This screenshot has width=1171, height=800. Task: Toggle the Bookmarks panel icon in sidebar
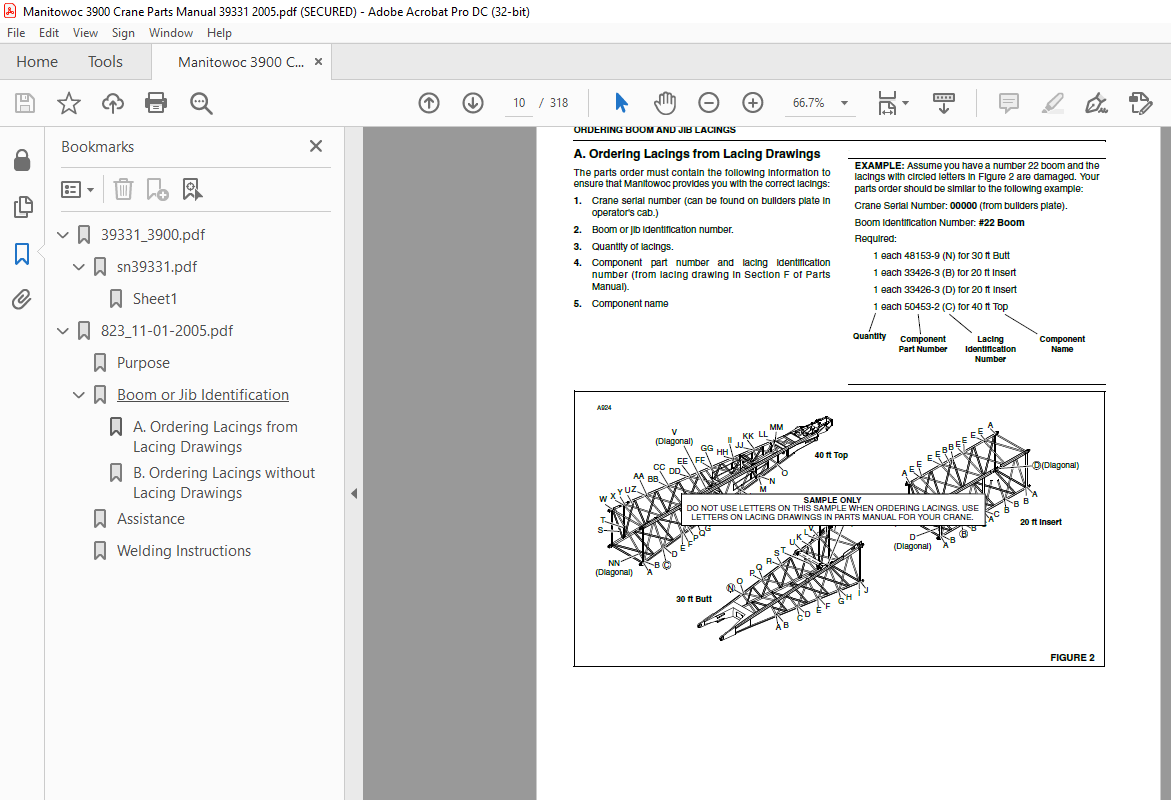click(22, 254)
